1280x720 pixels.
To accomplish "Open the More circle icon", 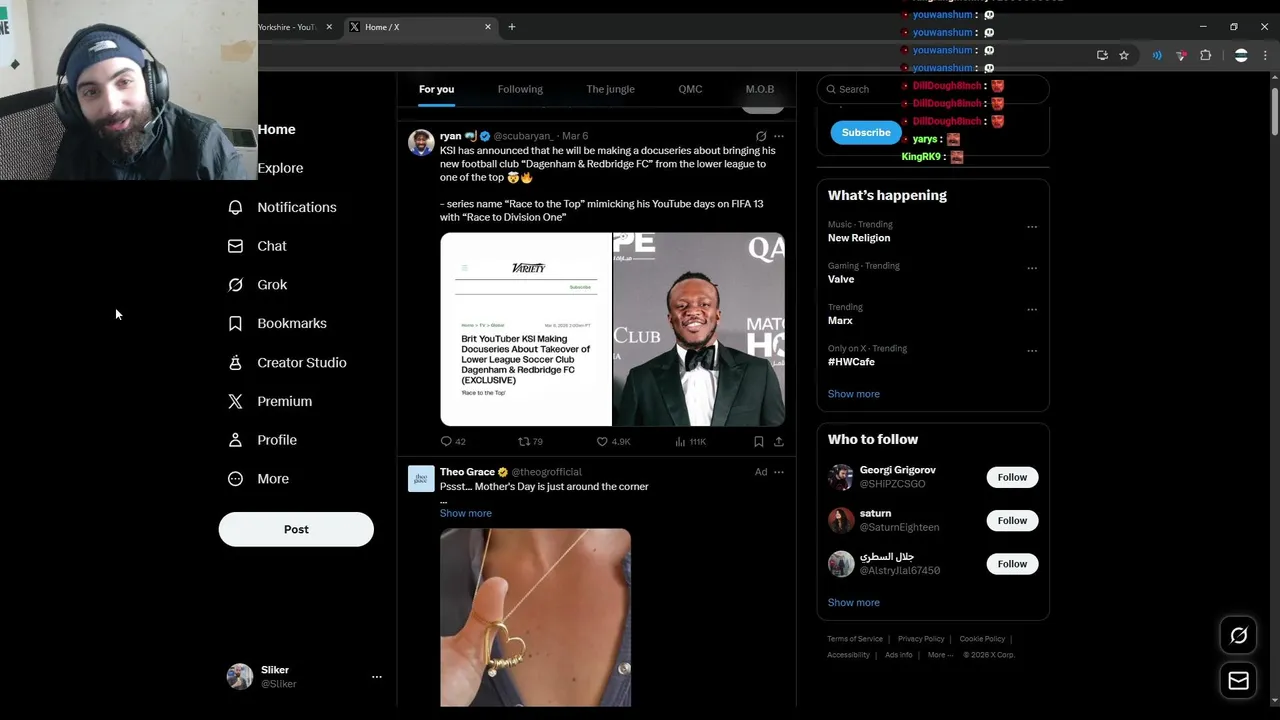I will (x=235, y=479).
